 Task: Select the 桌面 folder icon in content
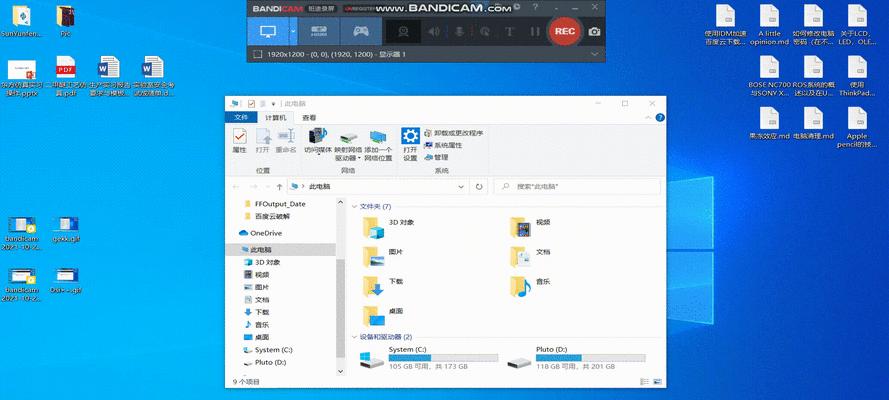coord(374,316)
